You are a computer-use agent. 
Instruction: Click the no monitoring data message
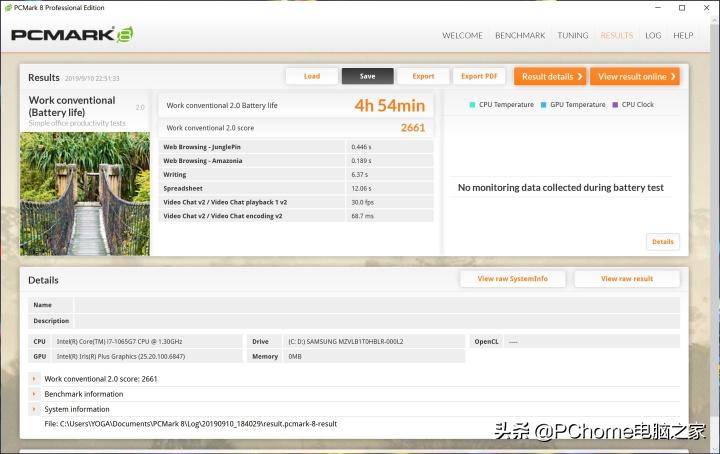[561, 187]
